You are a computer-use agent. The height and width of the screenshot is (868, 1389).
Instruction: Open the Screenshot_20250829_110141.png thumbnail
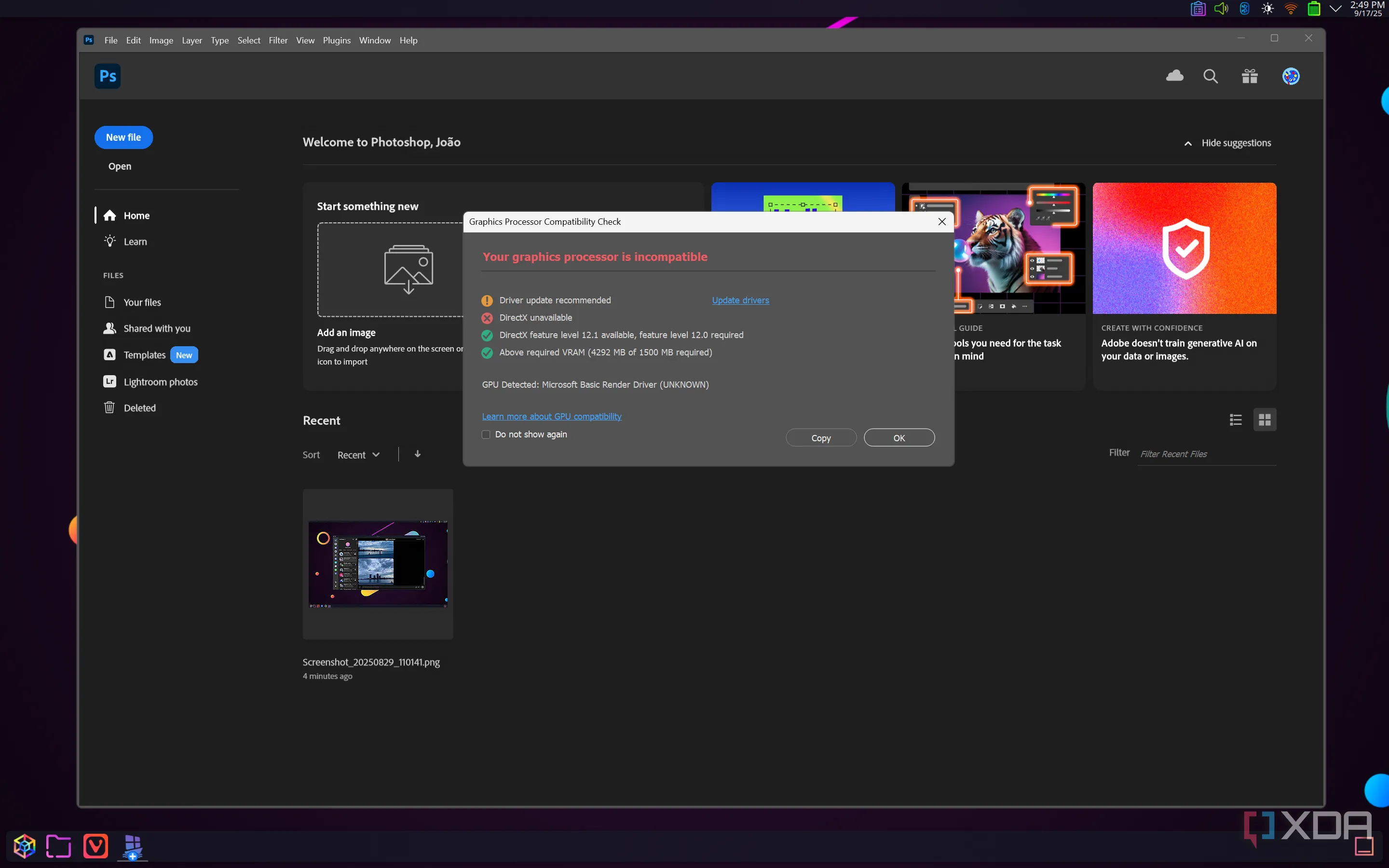378,564
